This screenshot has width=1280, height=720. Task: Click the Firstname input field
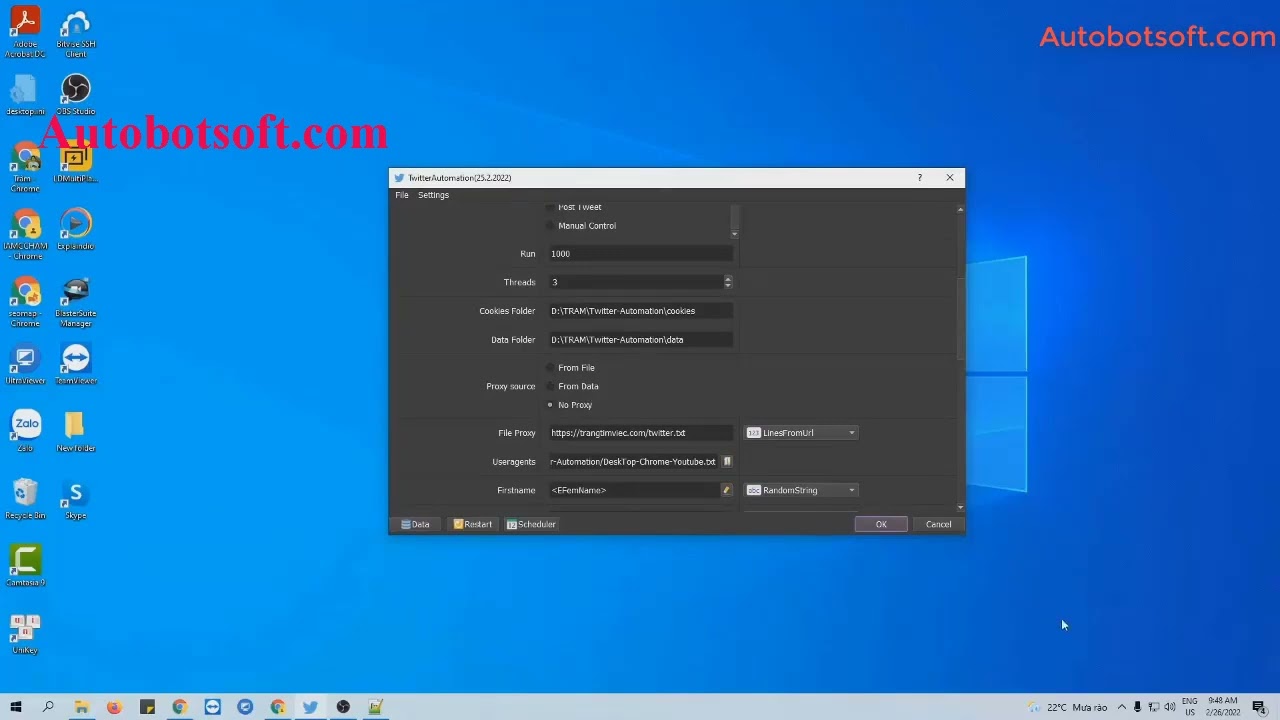point(633,490)
